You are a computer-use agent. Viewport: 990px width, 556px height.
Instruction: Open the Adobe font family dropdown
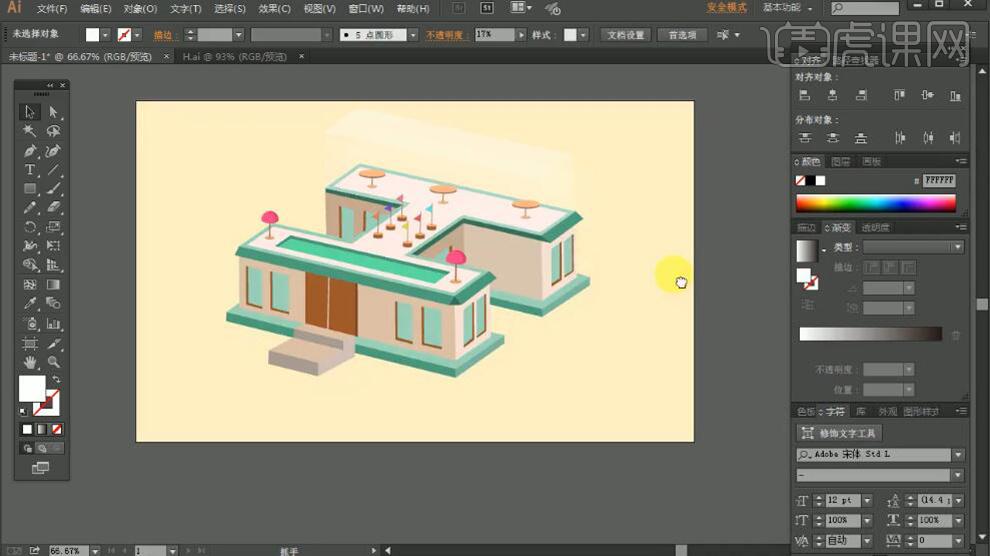[958, 454]
